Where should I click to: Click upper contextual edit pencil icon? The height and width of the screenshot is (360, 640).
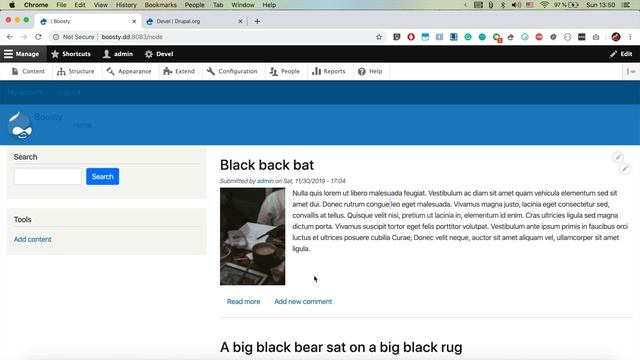point(618,157)
